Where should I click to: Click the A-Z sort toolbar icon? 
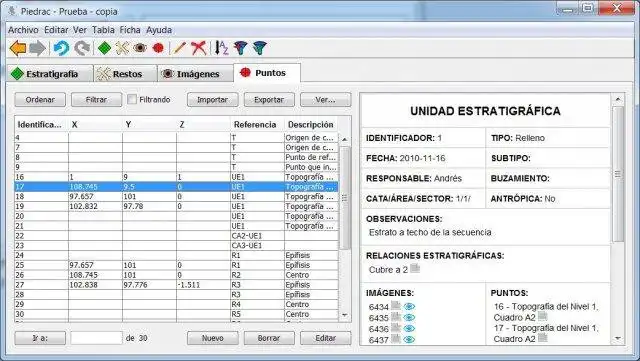click(222, 48)
